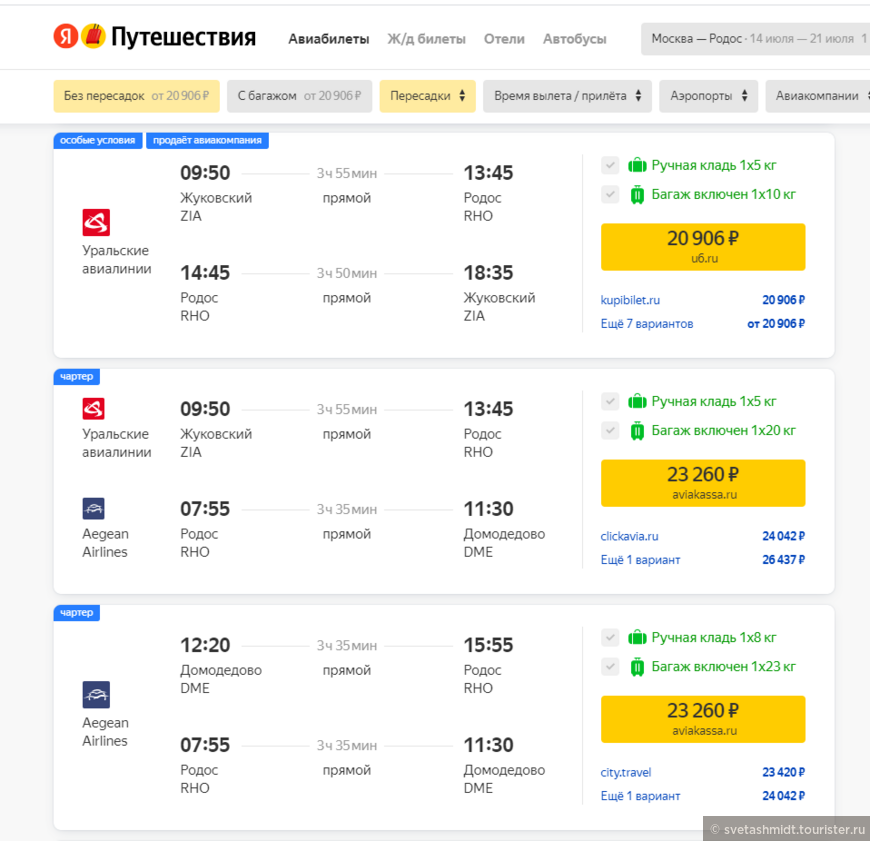The width and height of the screenshot is (870, 841).
Task: Select 14:45 Родос return flight time
Action: (x=205, y=272)
